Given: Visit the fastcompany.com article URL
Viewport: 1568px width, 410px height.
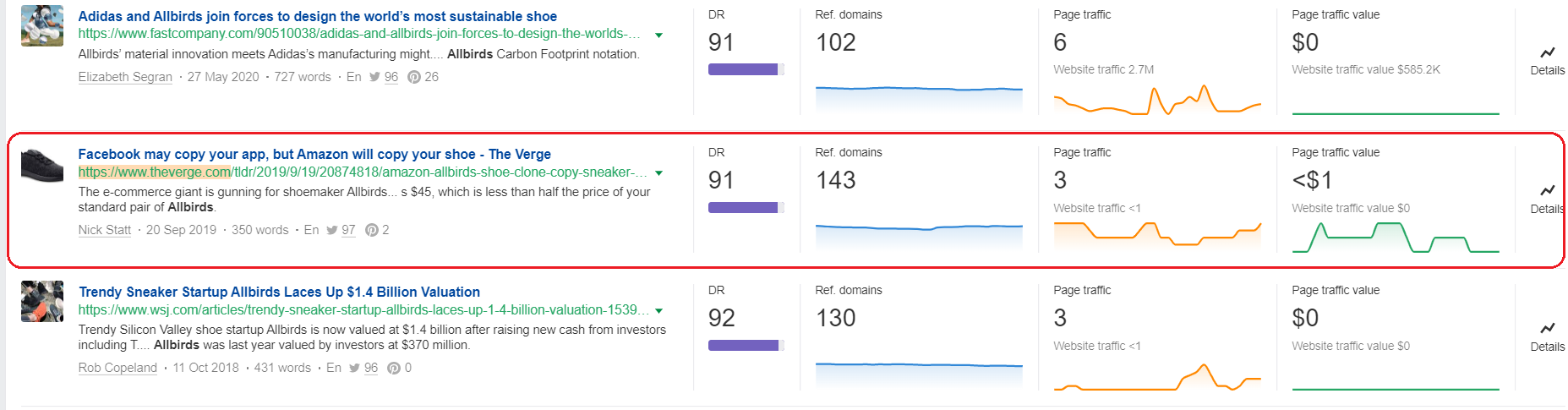Looking at the screenshot, I should pyautogui.click(x=359, y=34).
